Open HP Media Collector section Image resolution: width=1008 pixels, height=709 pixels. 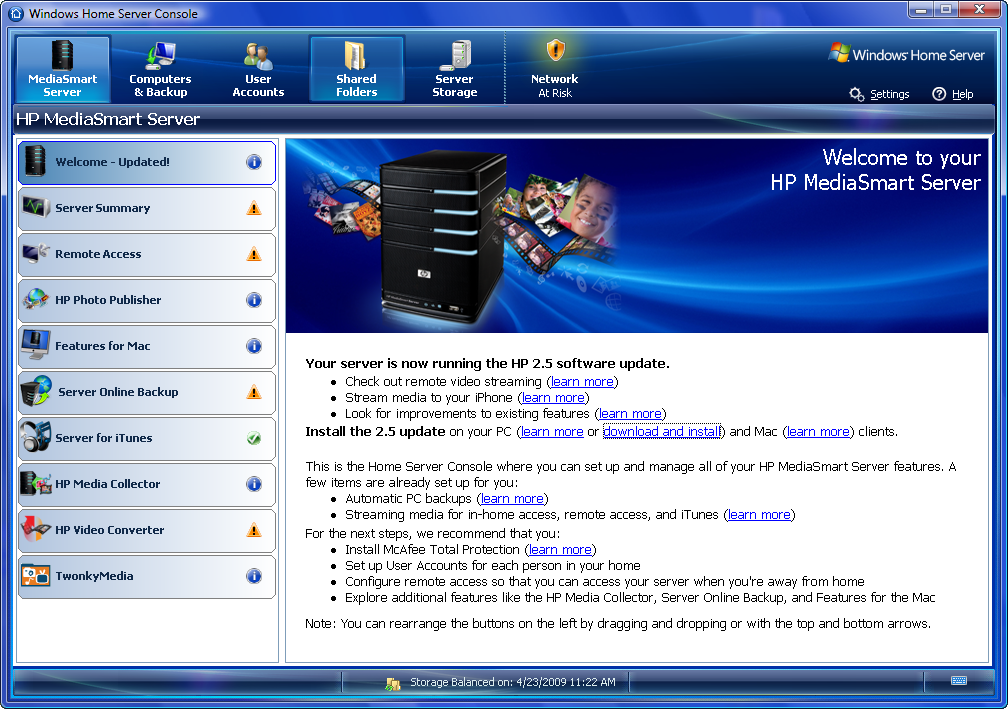147,484
